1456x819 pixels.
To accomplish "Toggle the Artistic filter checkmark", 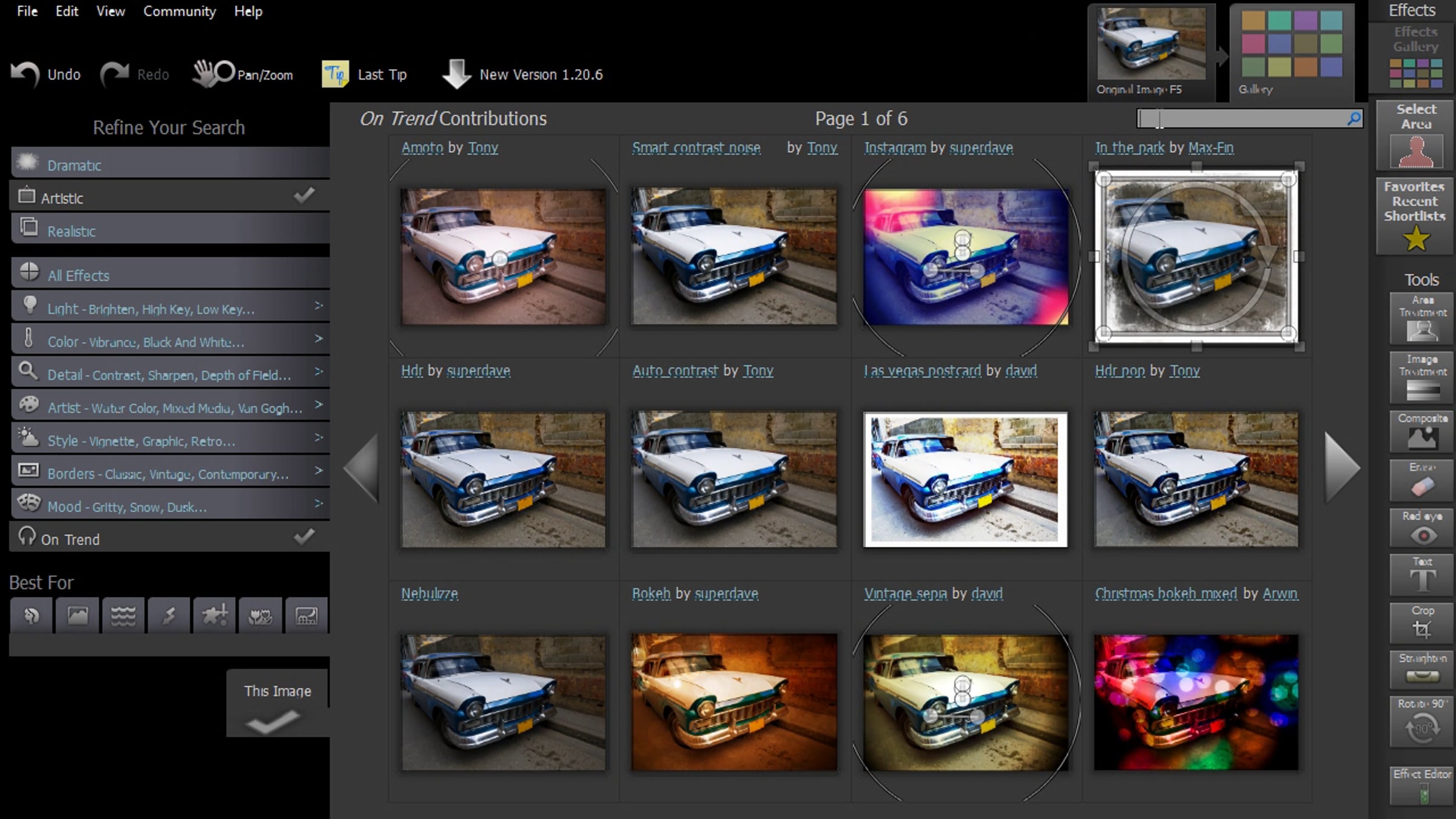I will pos(304,196).
